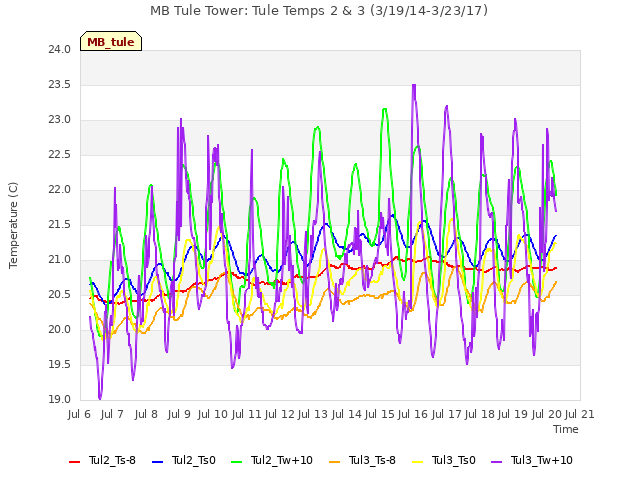Screen dimensions: 640x480
Task: Click the 19.0 y-axis tick label
Action: click(60, 400)
